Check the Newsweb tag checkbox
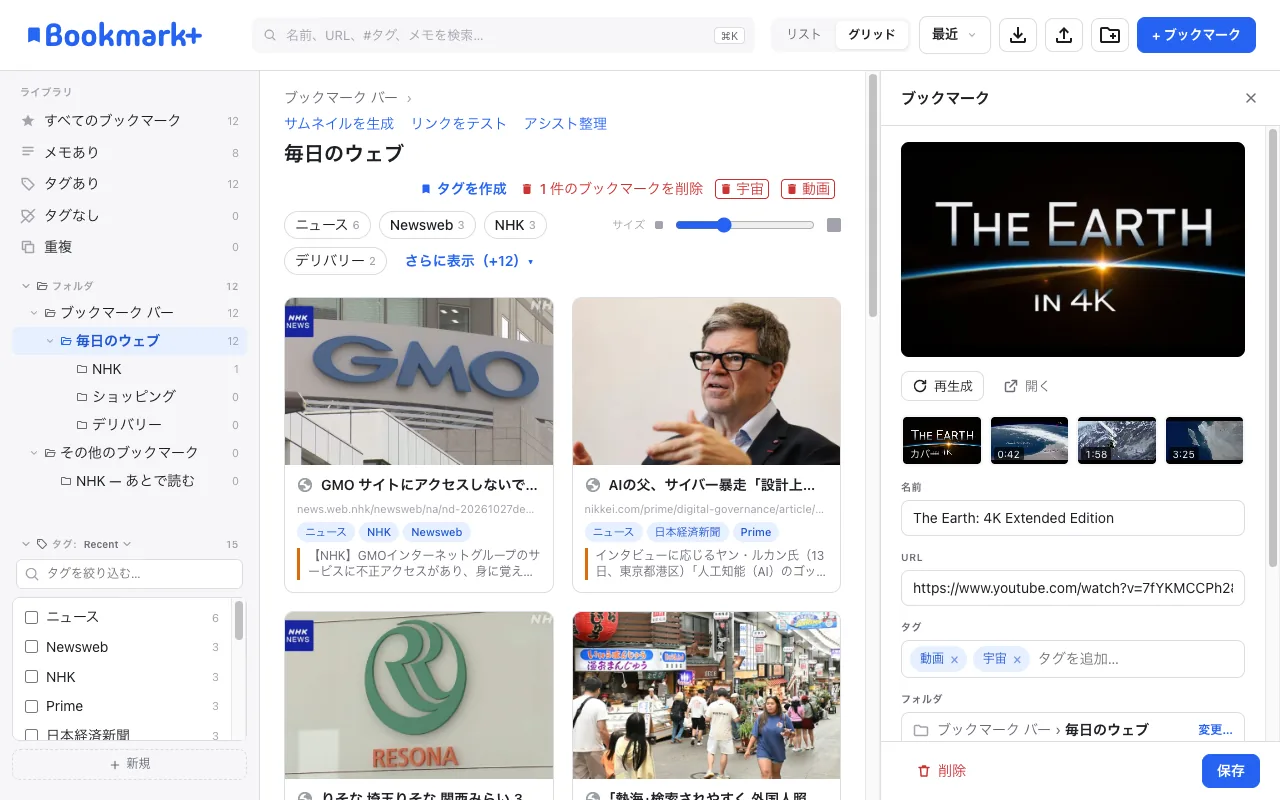Viewport: 1280px width, 800px height. [x=31, y=647]
